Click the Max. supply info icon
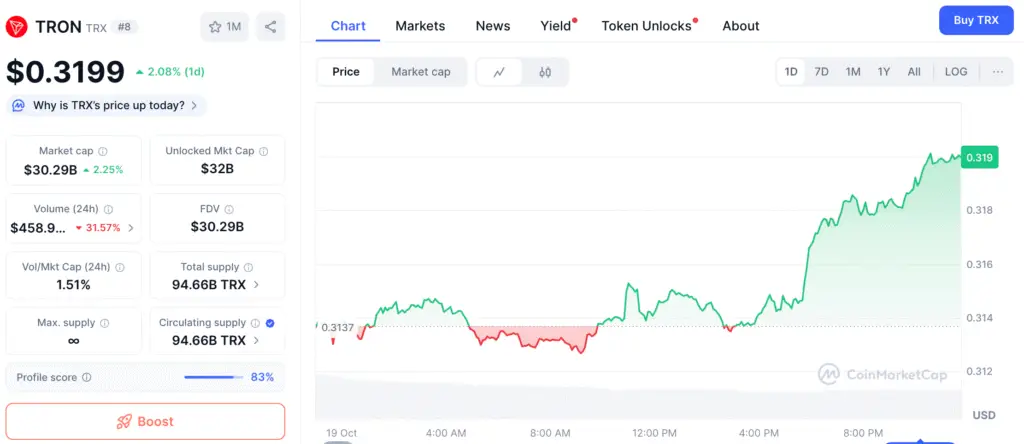Viewport: 1024px width, 444px height. click(104, 323)
